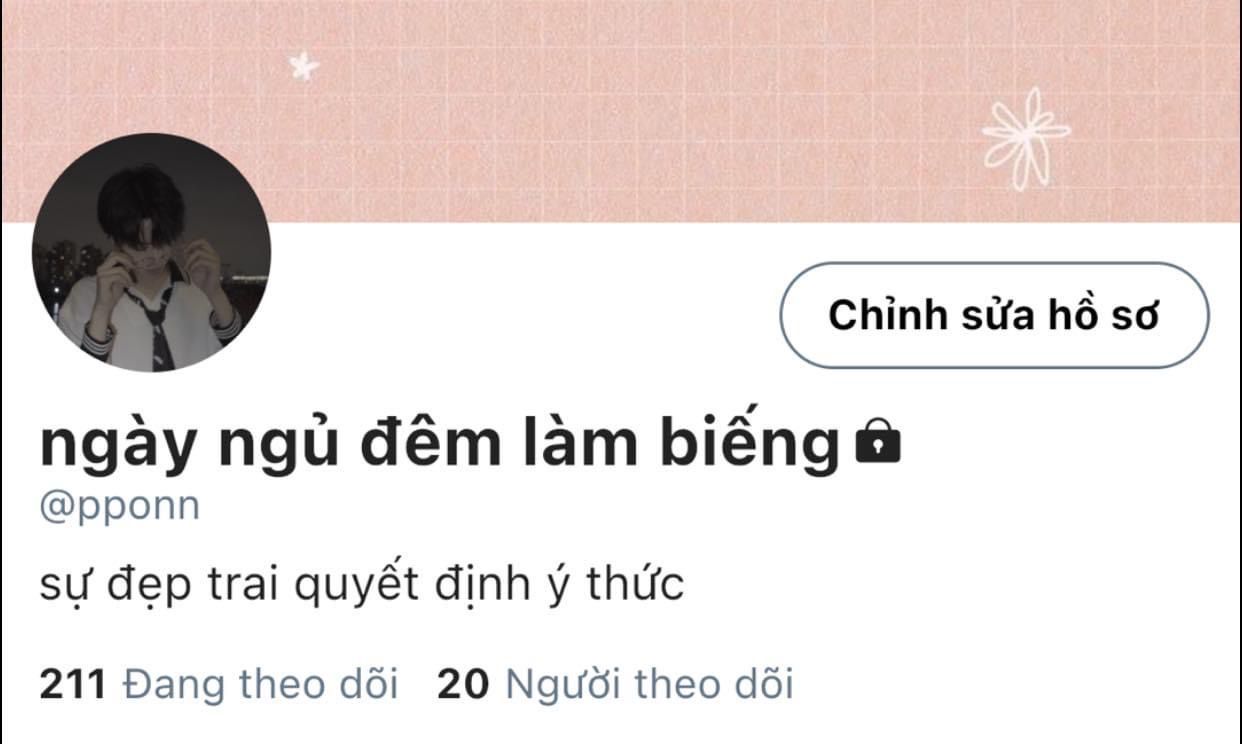The width and height of the screenshot is (1242, 744).
Task: Open the circular profile avatar photo
Action: pyautogui.click(x=152, y=252)
